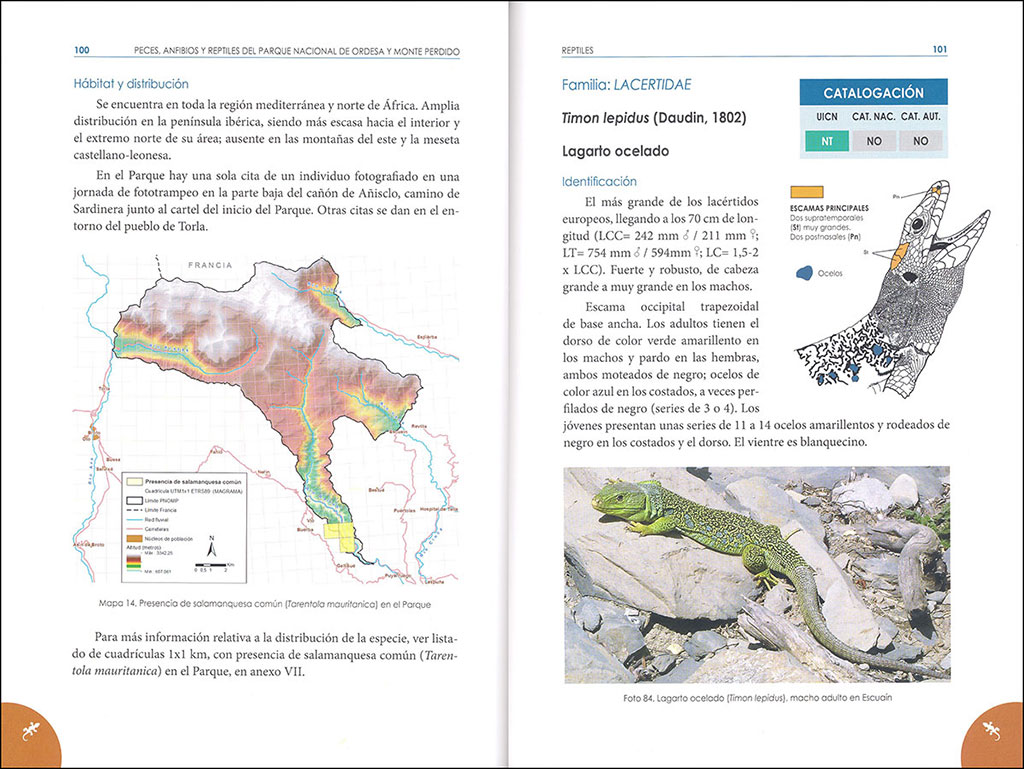Click the Núcleos de población legend symbol
Viewport: 1024px width, 769px height.
click(133, 539)
